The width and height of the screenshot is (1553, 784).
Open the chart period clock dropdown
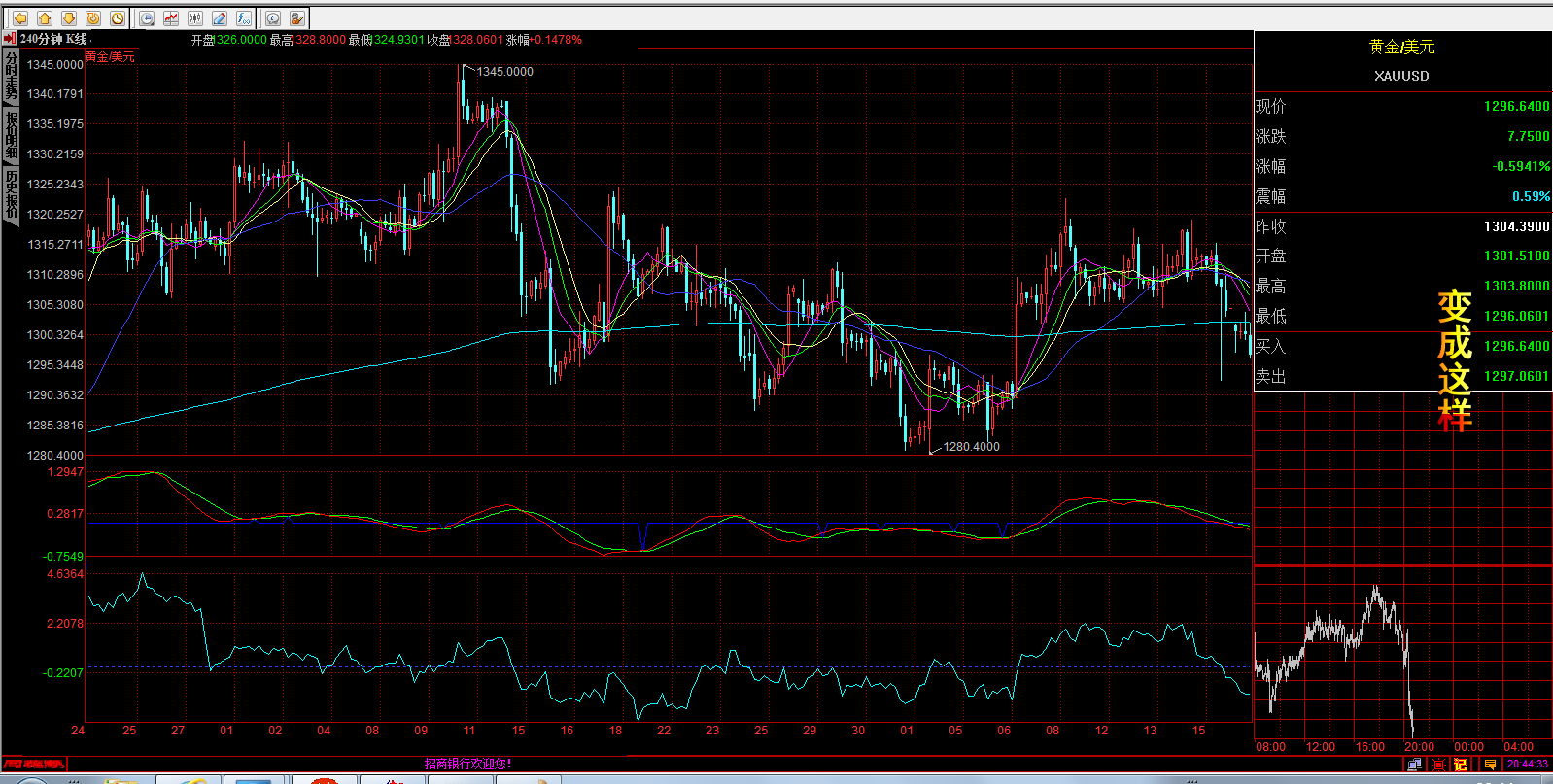(x=147, y=17)
